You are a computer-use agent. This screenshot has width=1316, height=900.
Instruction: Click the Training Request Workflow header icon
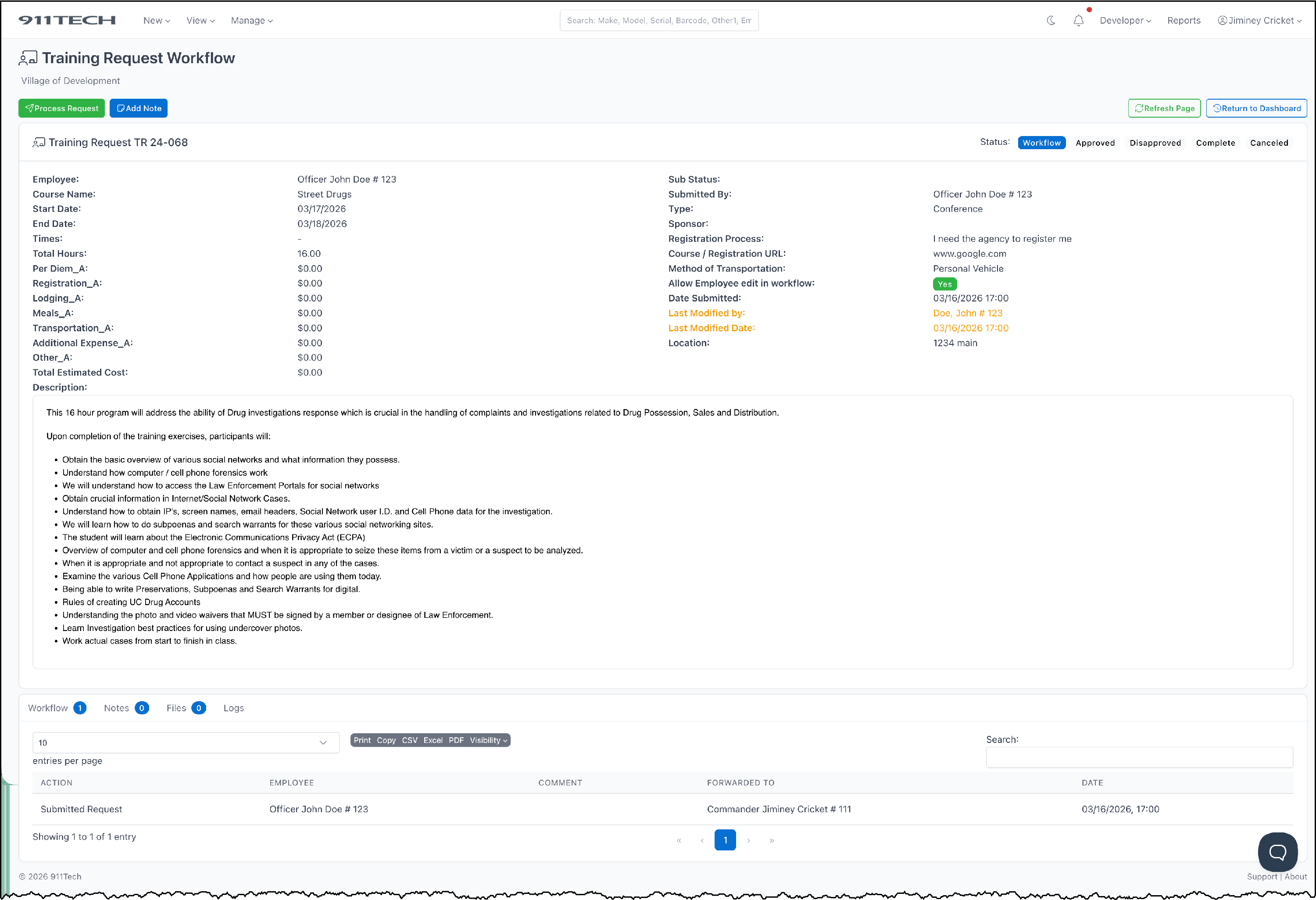click(x=28, y=58)
